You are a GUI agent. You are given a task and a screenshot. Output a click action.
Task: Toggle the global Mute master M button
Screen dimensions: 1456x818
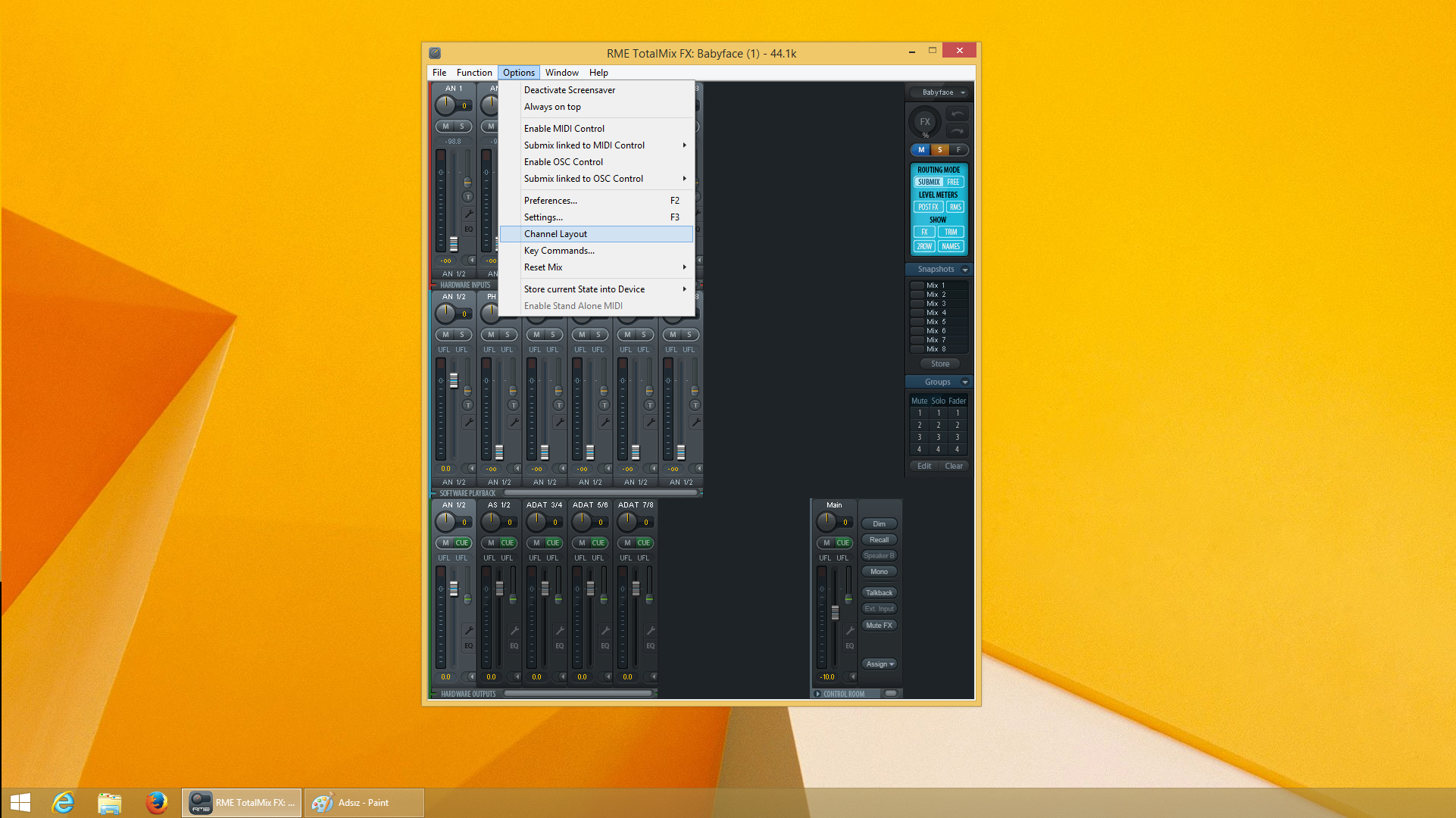tap(921, 150)
